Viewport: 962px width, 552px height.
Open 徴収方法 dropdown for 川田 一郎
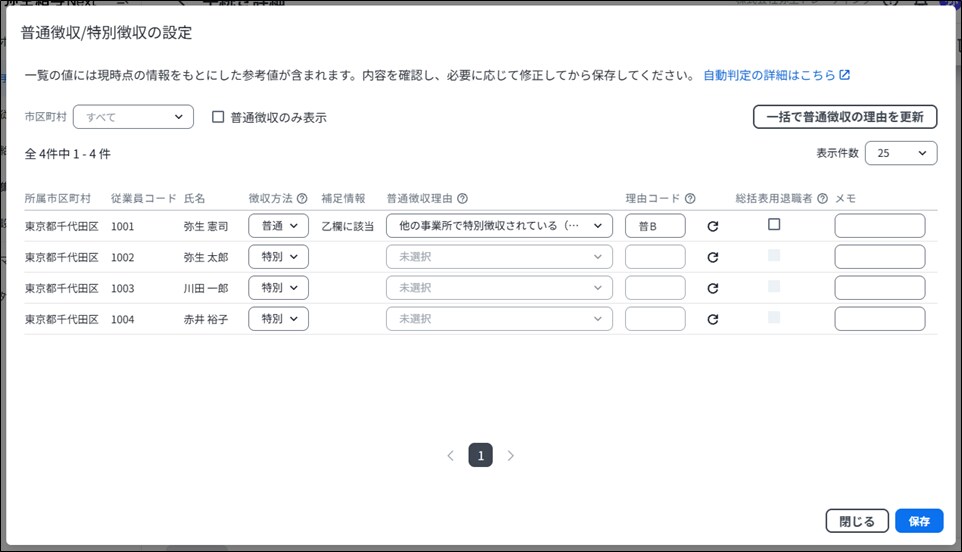point(279,288)
